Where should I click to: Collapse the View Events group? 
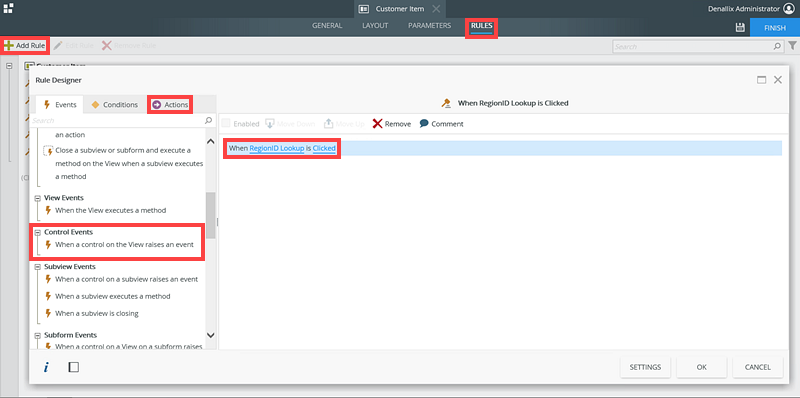37,198
